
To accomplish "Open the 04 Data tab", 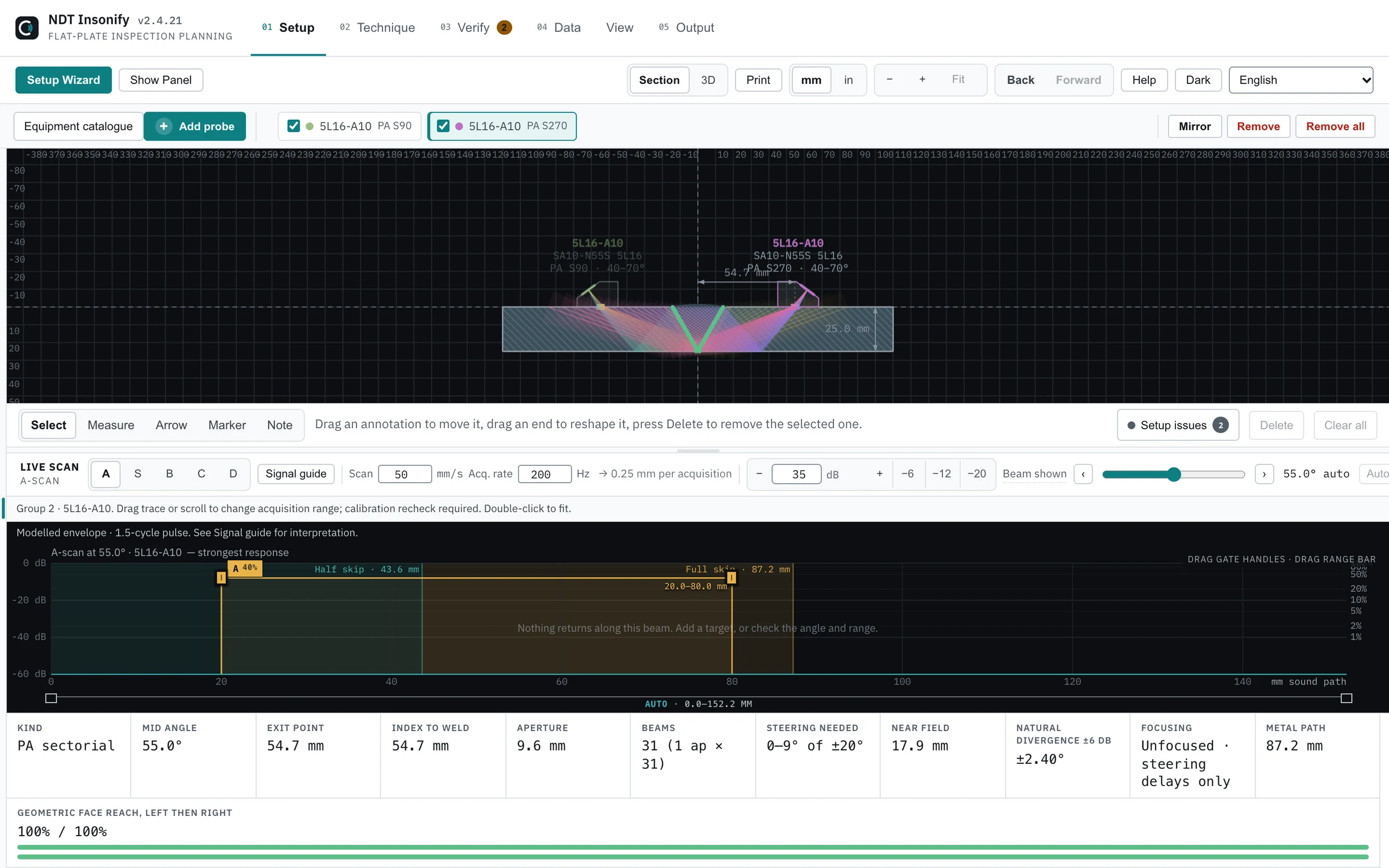I will click(558, 27).
